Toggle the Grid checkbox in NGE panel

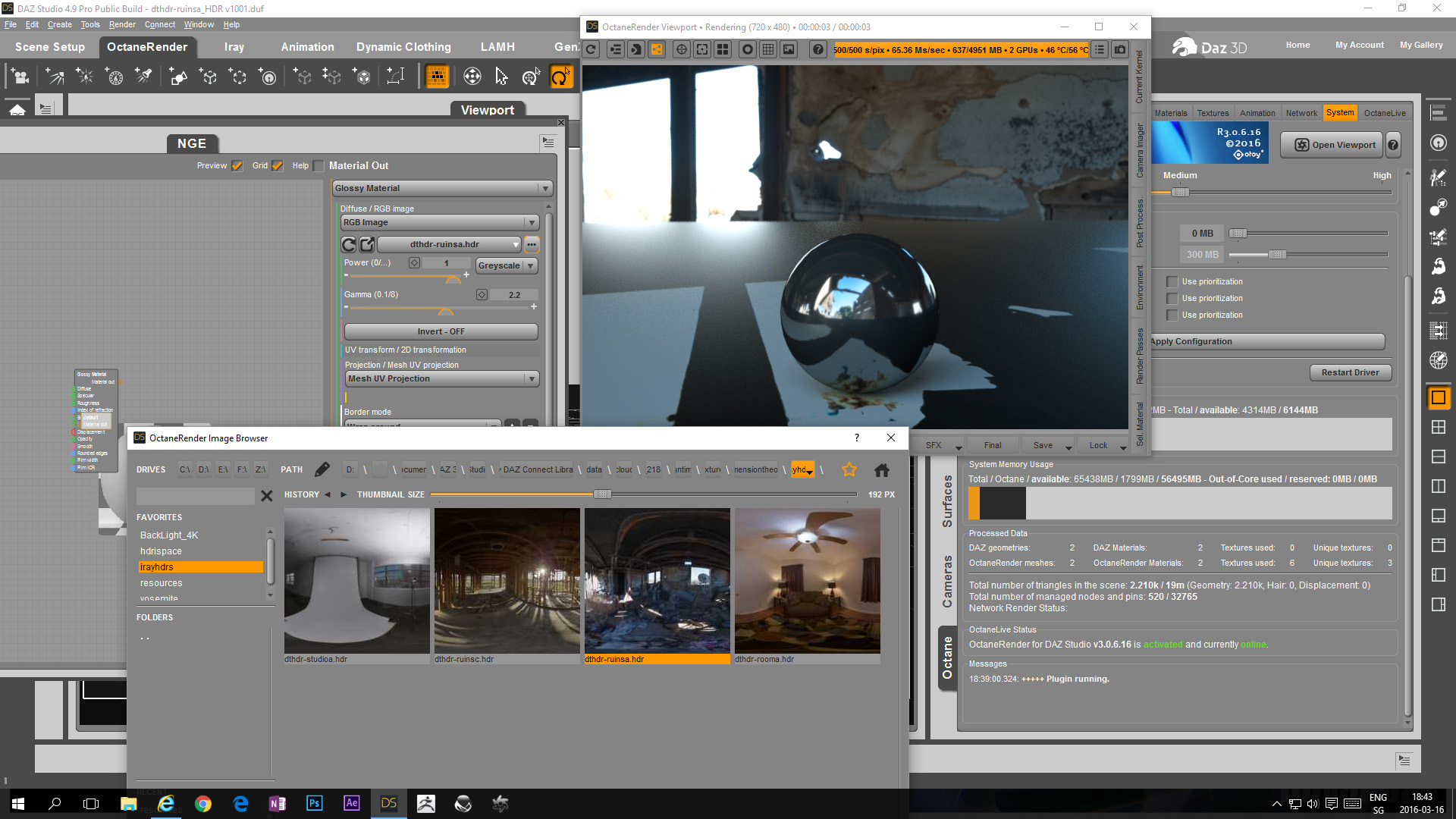point(278,165)
